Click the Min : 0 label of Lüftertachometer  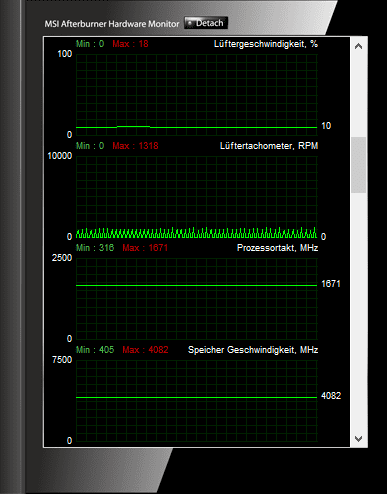coord(90,146)
